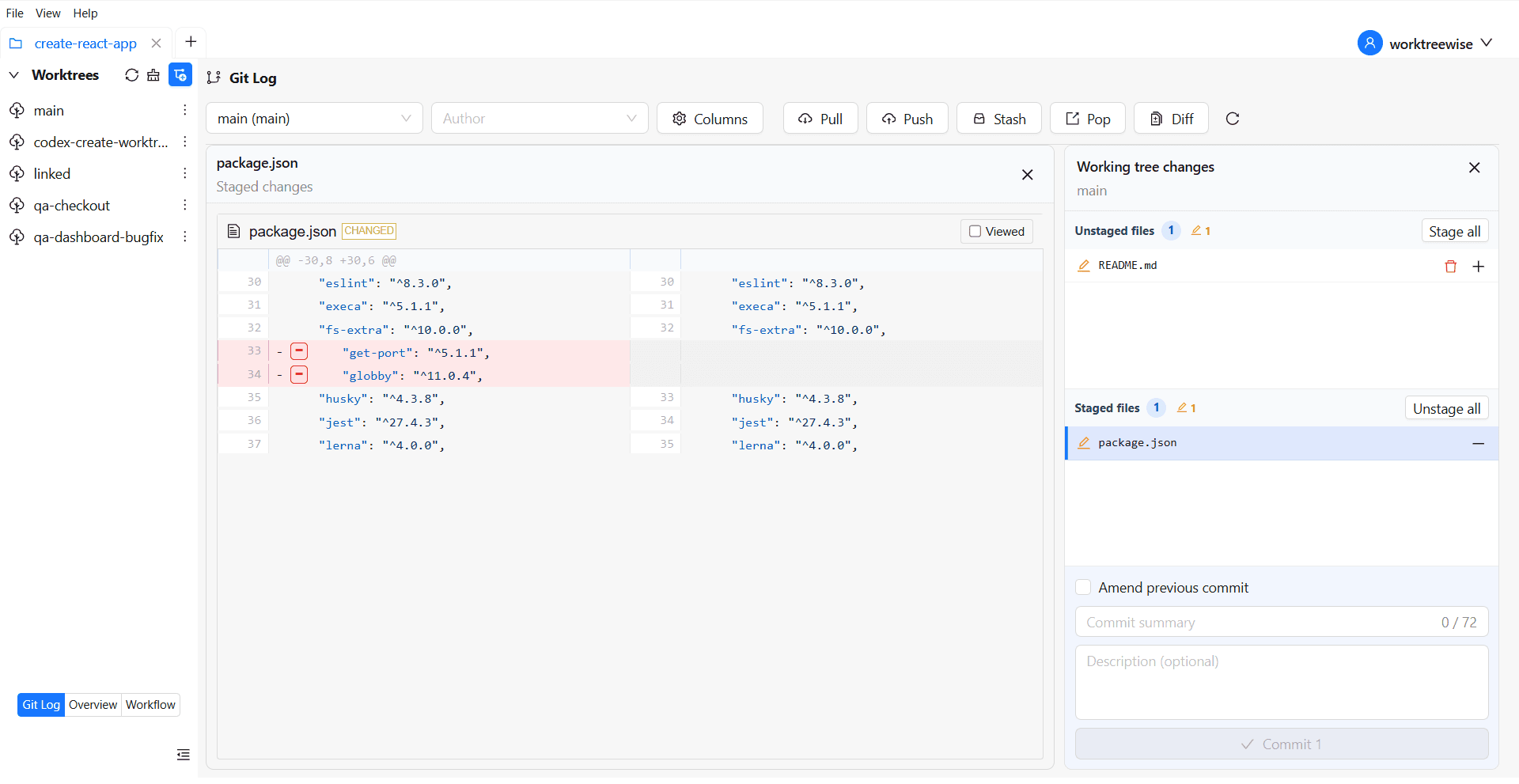Switch to the Workflow tab
The height and width of the screenshot is (784, 1519).
click(x=150, y=705)
